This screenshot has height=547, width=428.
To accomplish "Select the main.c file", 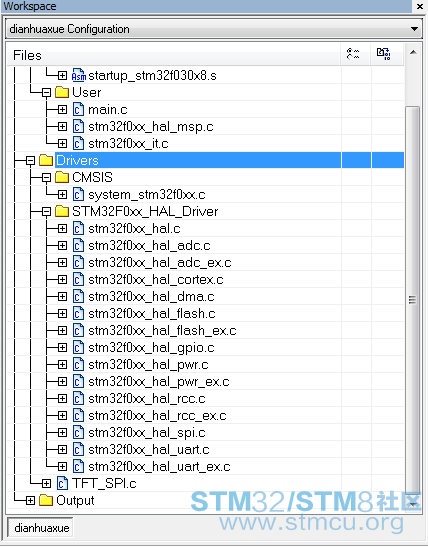I will tap(108, 110).
